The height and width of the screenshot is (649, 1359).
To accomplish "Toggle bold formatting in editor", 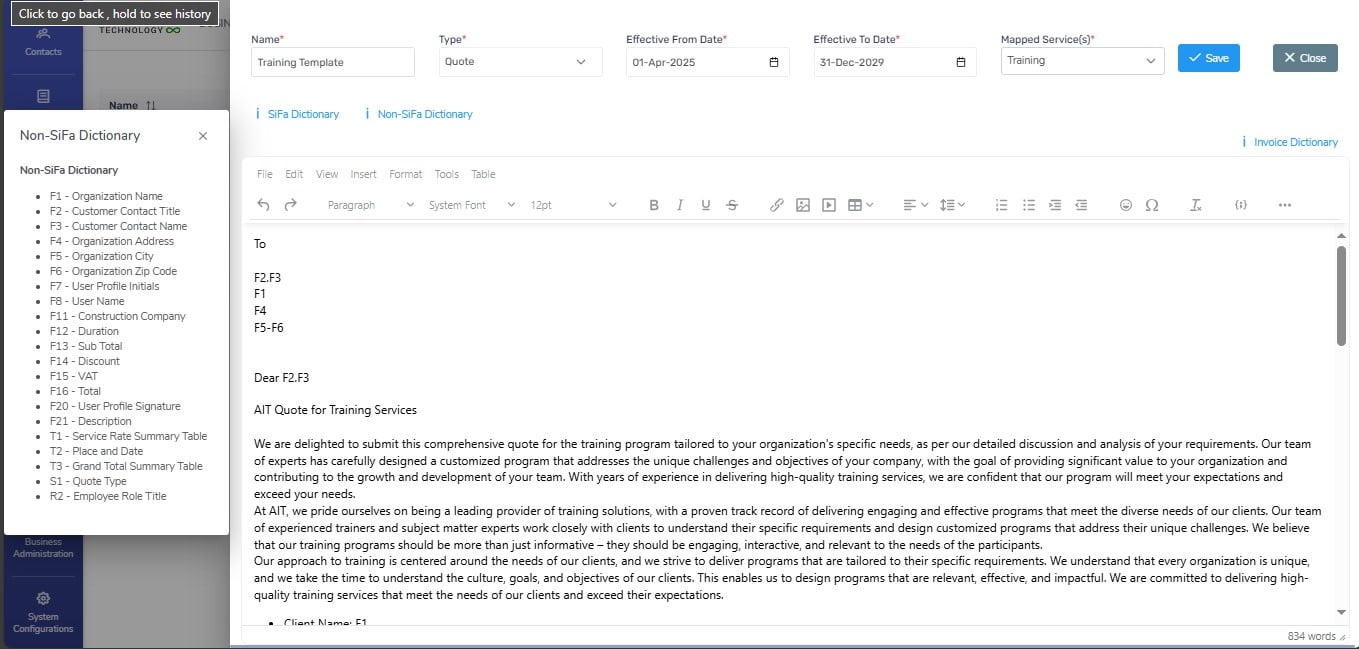I will tap(654, 205).
